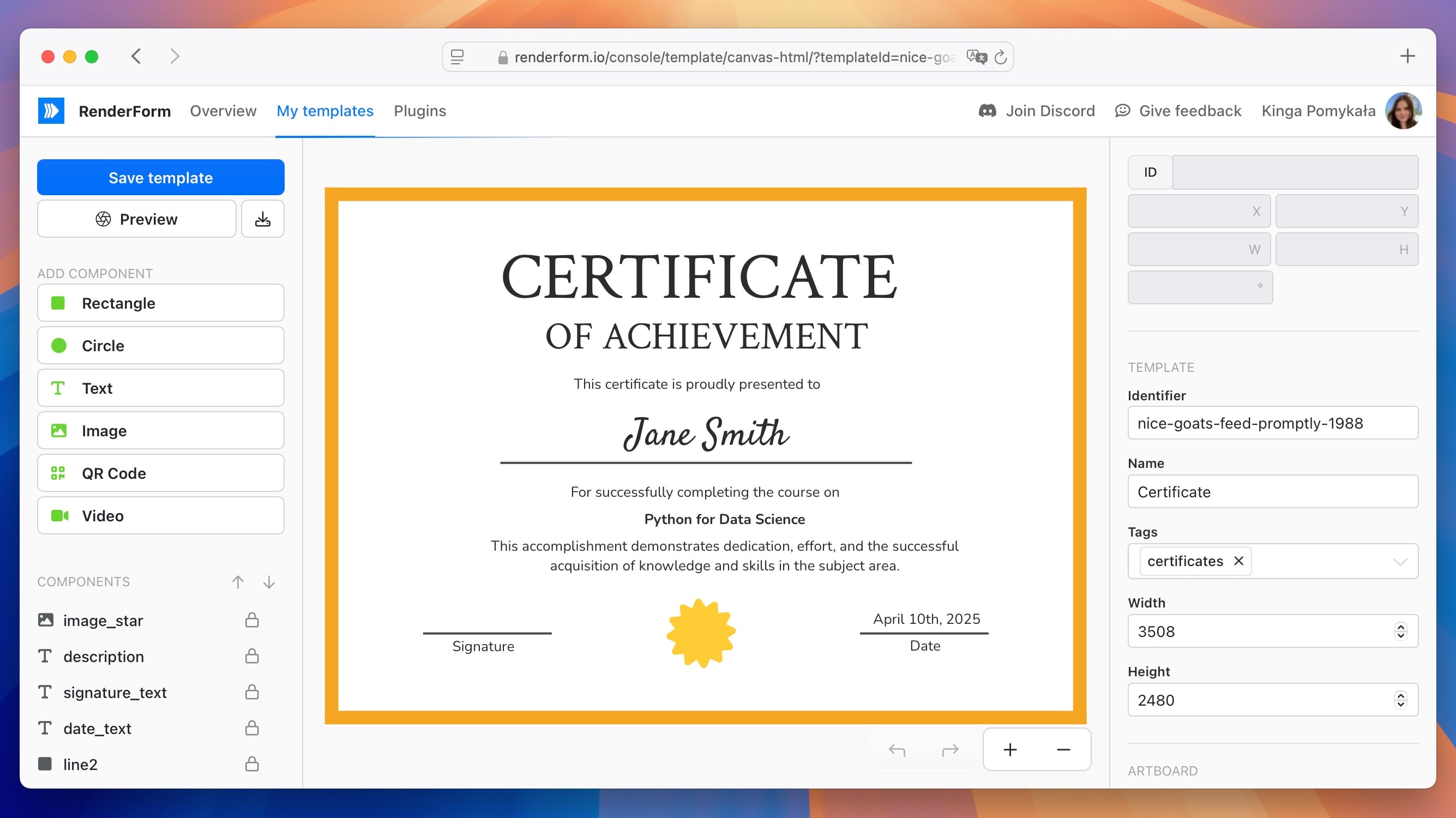Open the Overview tab
1456x818 pixels.
(222, 111)
